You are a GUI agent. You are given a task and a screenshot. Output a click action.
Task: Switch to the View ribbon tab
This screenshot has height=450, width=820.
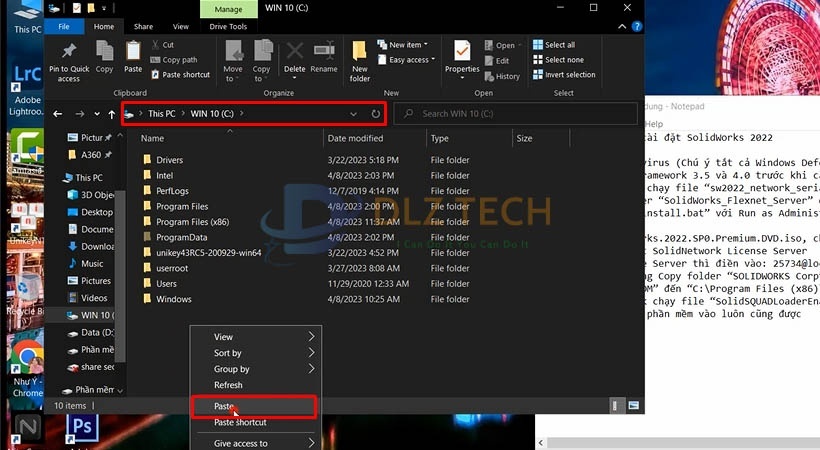(x=180, y=26)
